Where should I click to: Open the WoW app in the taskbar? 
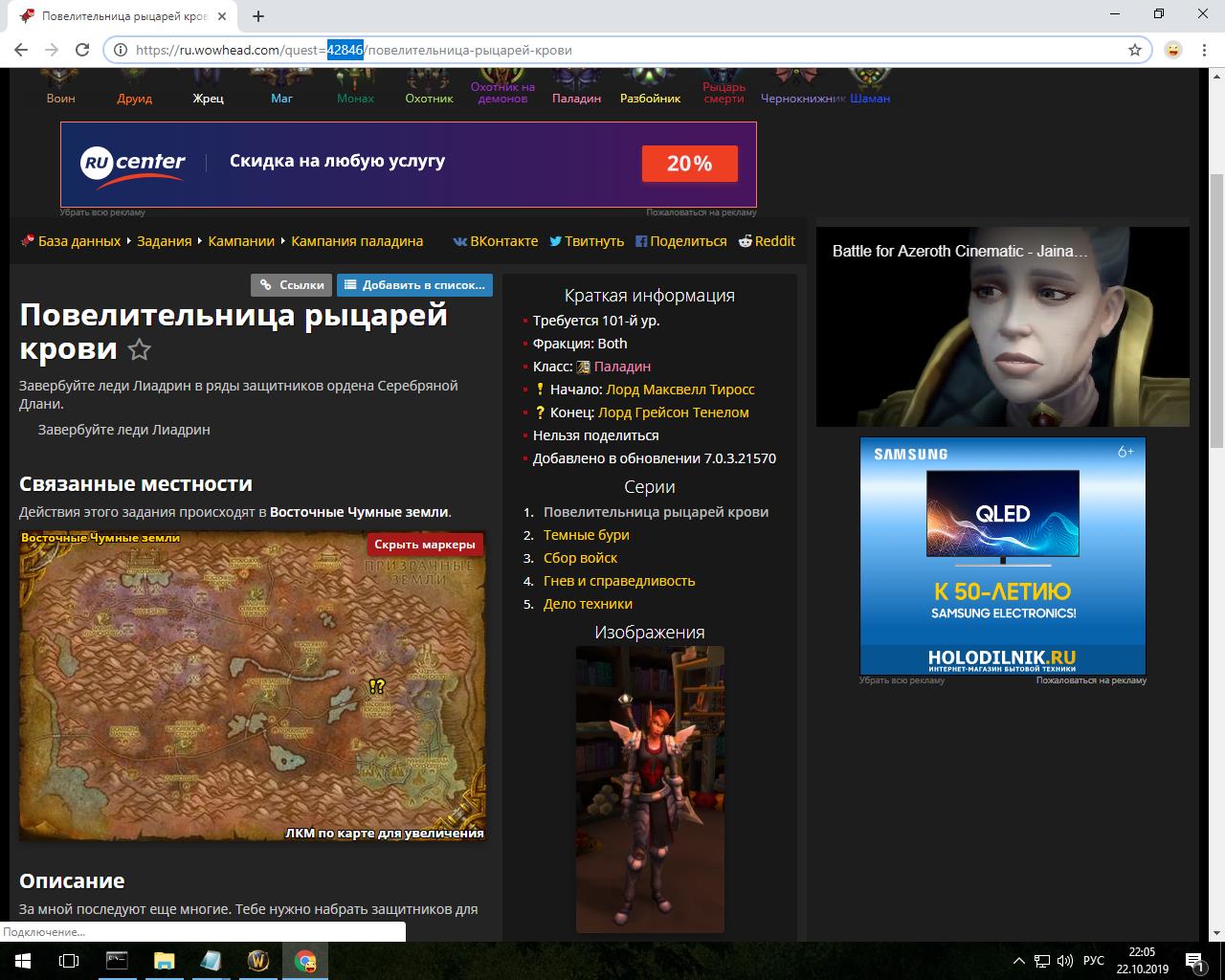click(258, 961)
